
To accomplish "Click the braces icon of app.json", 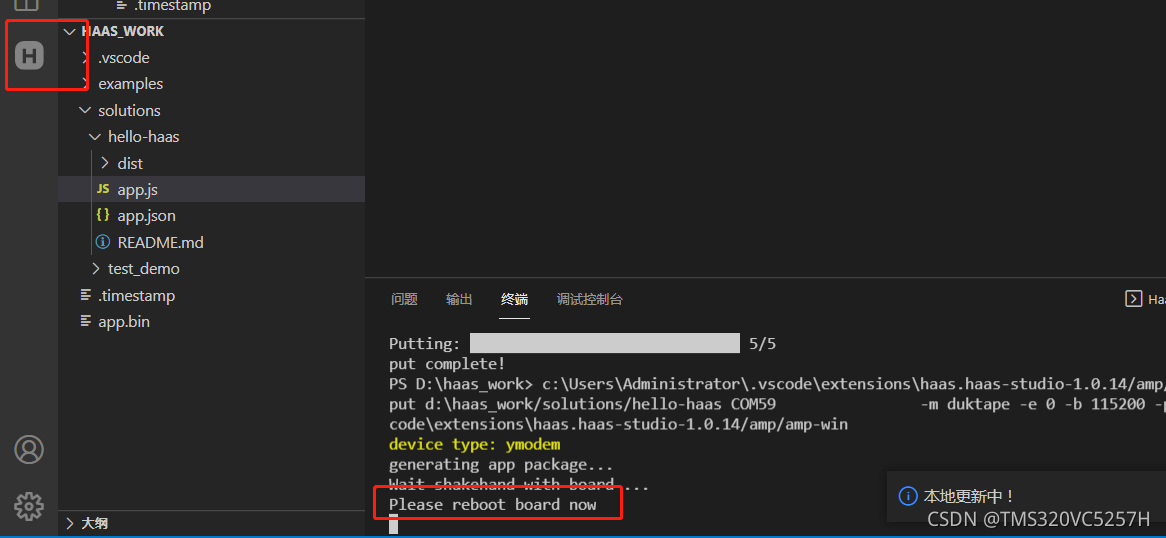I will (103, 216).
